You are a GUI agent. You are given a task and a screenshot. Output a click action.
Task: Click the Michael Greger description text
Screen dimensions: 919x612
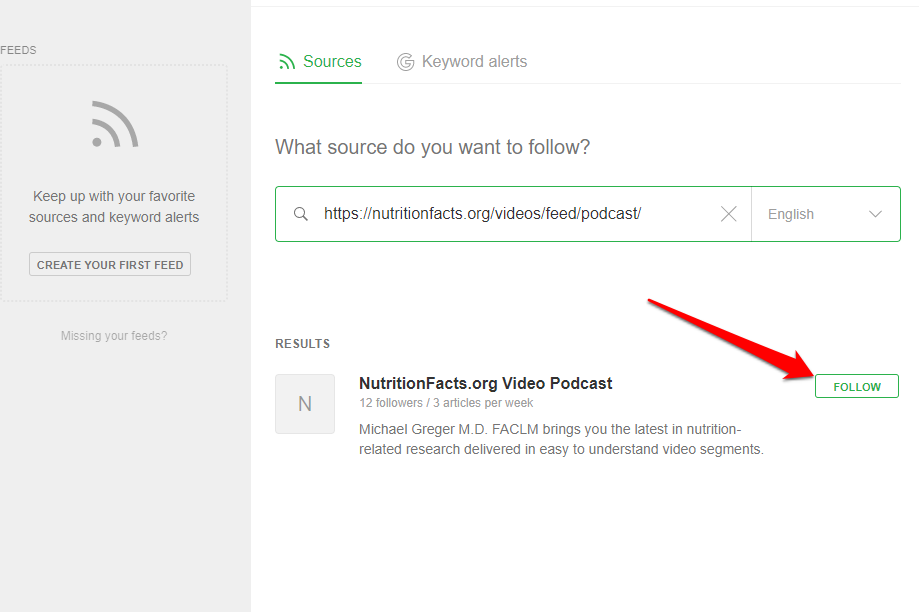point(561,439)
